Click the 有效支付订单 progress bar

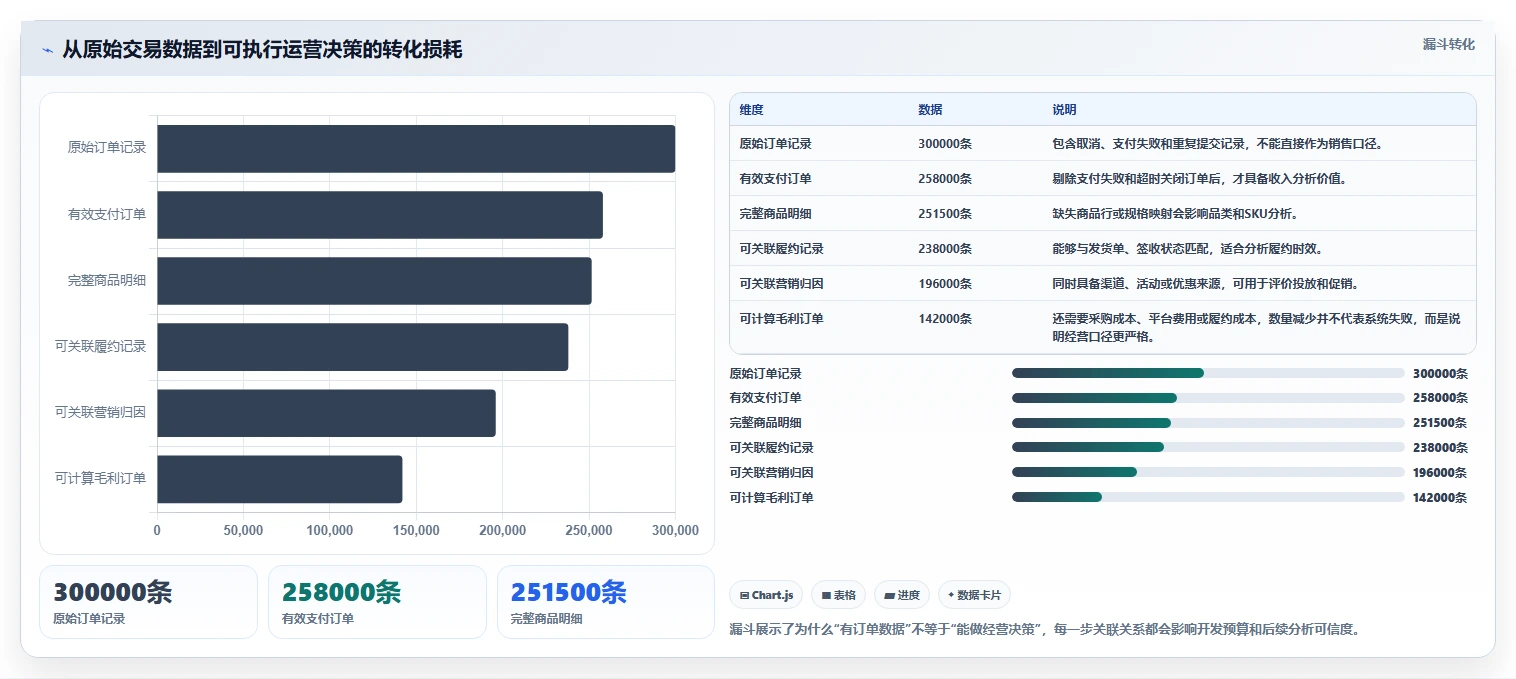click(1208, 398)
